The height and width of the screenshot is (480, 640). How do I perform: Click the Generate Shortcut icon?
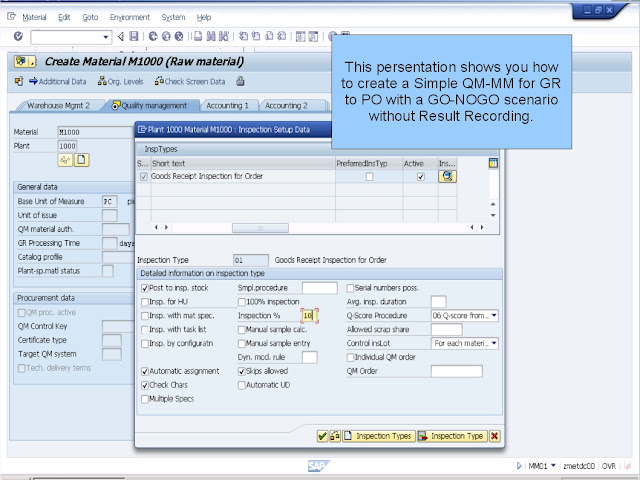[313, 36]
